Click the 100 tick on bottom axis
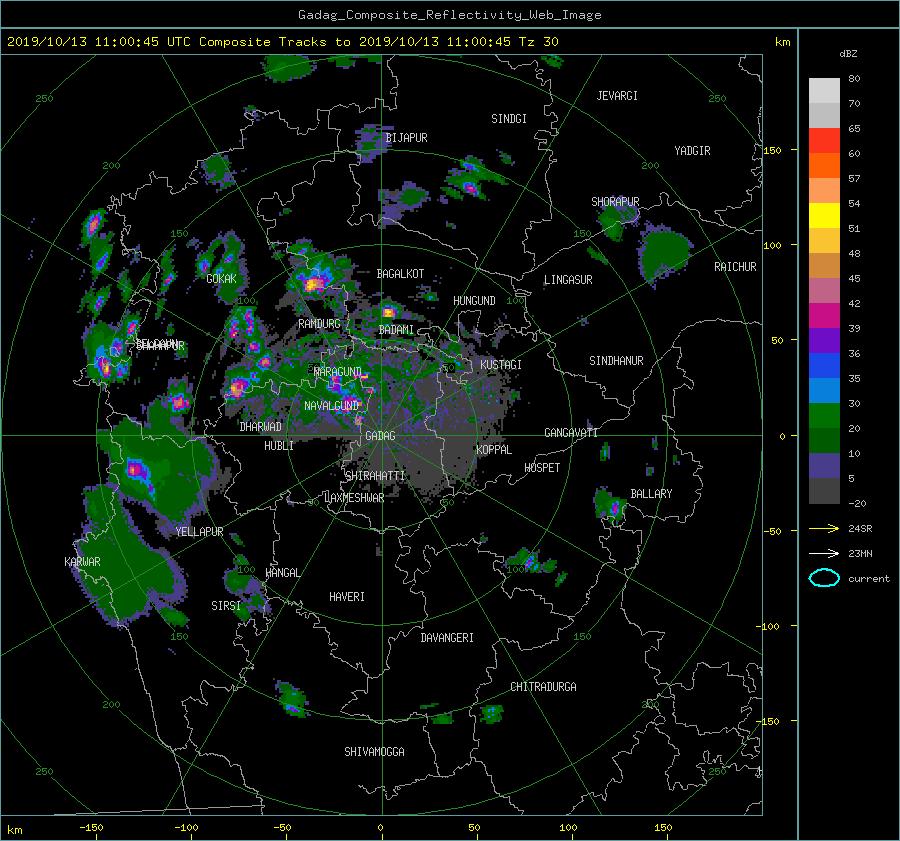The image size is (900, 841). (568, 827)
